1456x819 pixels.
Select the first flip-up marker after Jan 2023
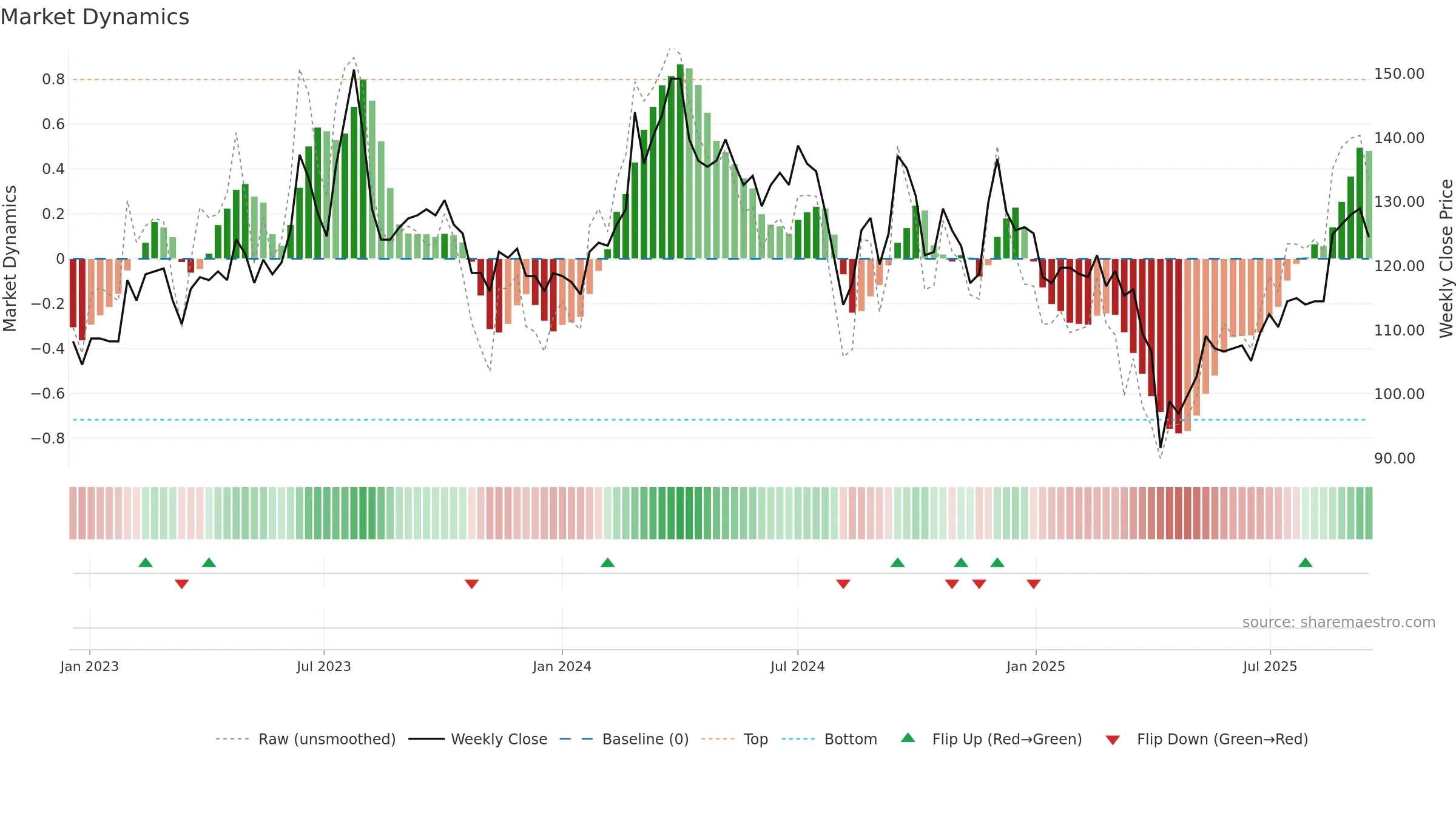point(146,562)
